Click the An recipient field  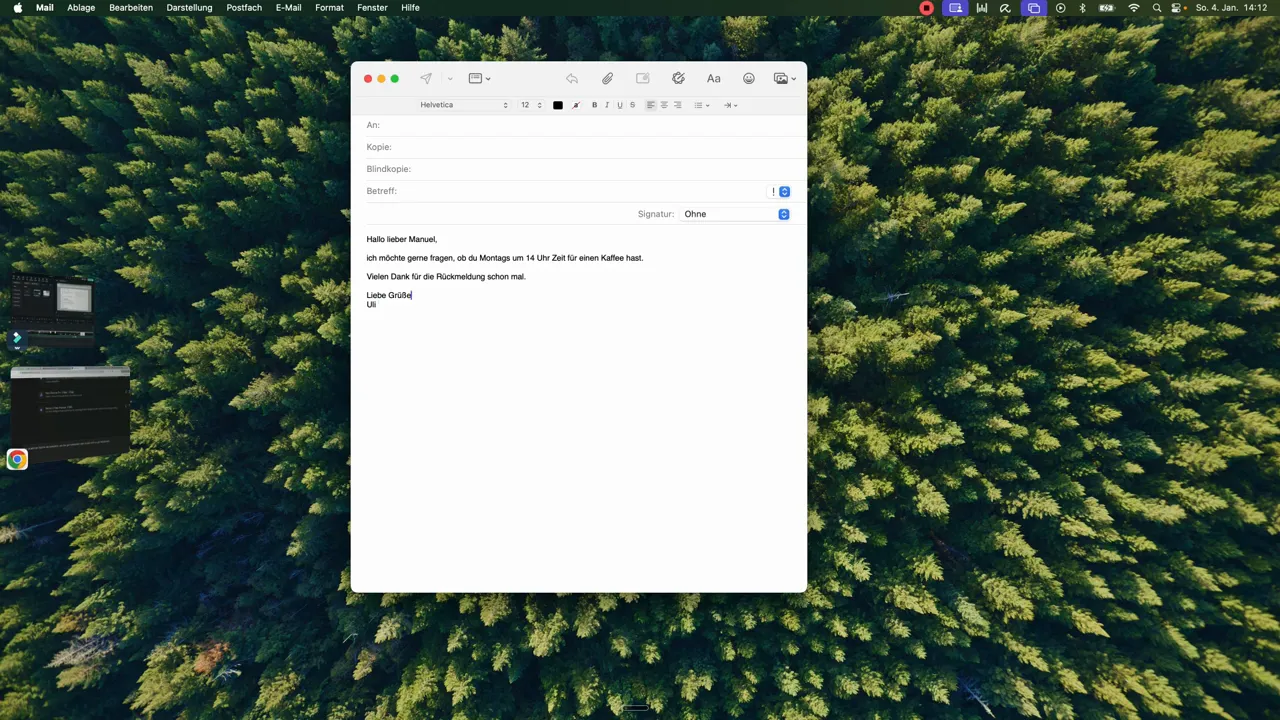500,124
